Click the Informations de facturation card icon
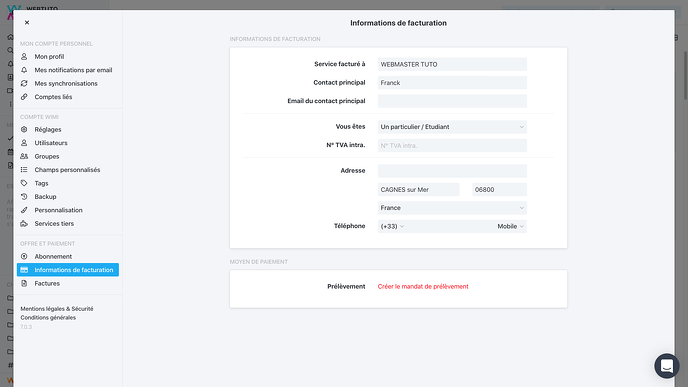The image size is (688, 387). pos(24,270)
